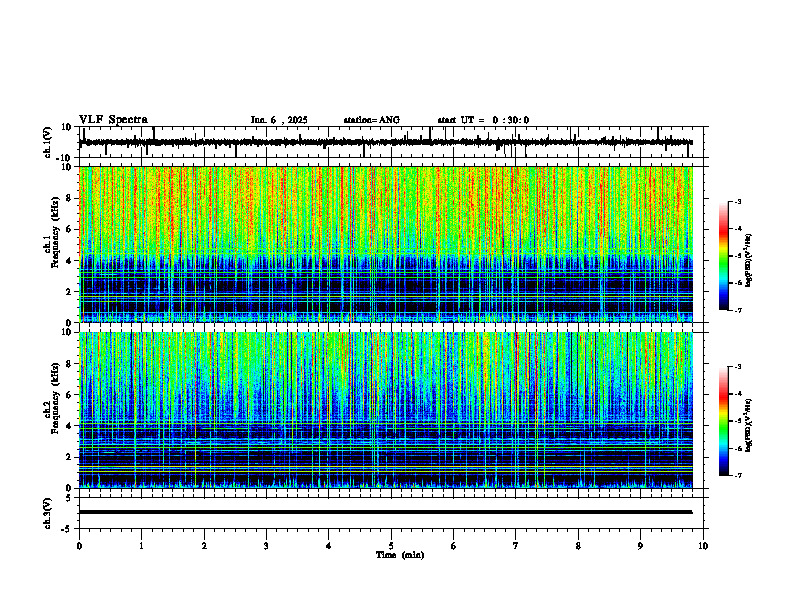Click time axis tick label "7"
Image resolution: width=792 pixels, height=612 pixels.
pyautogui.click(x=516, y=546)
